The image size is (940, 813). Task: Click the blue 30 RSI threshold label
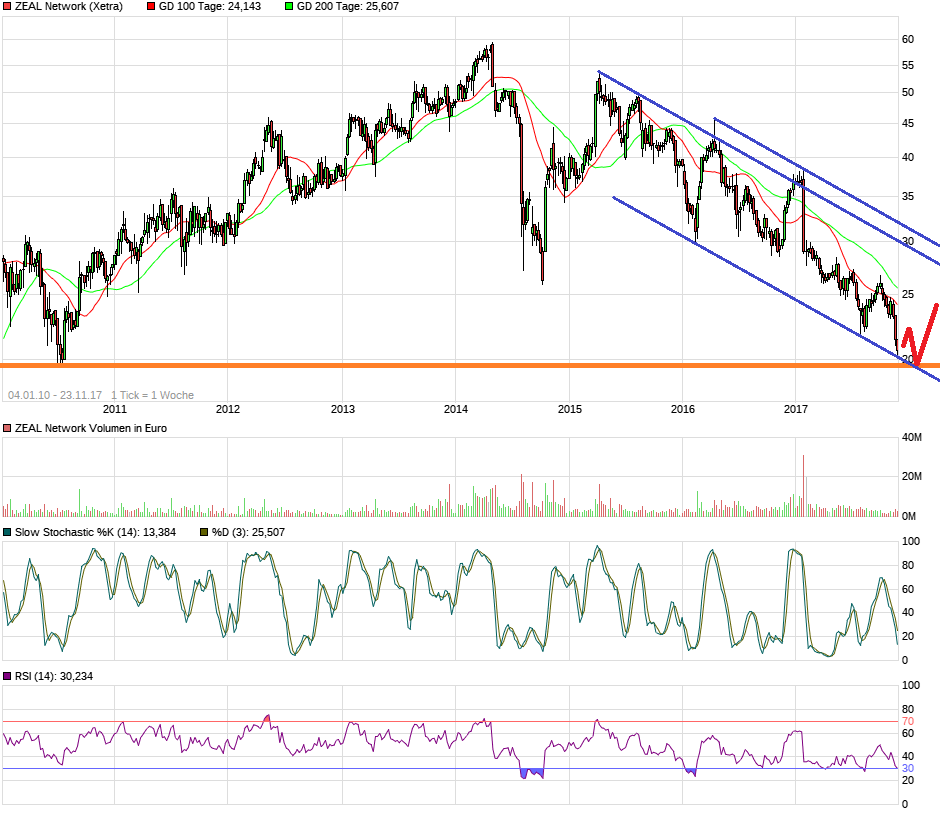tap(908, 769)
